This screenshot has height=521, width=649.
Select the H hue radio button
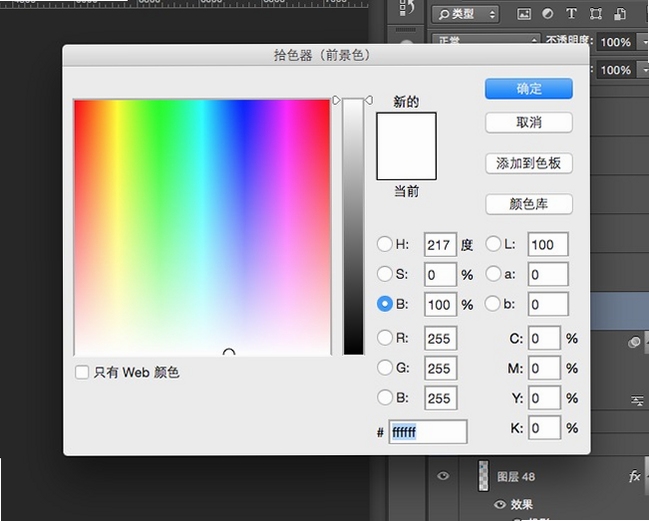[385, 244]
